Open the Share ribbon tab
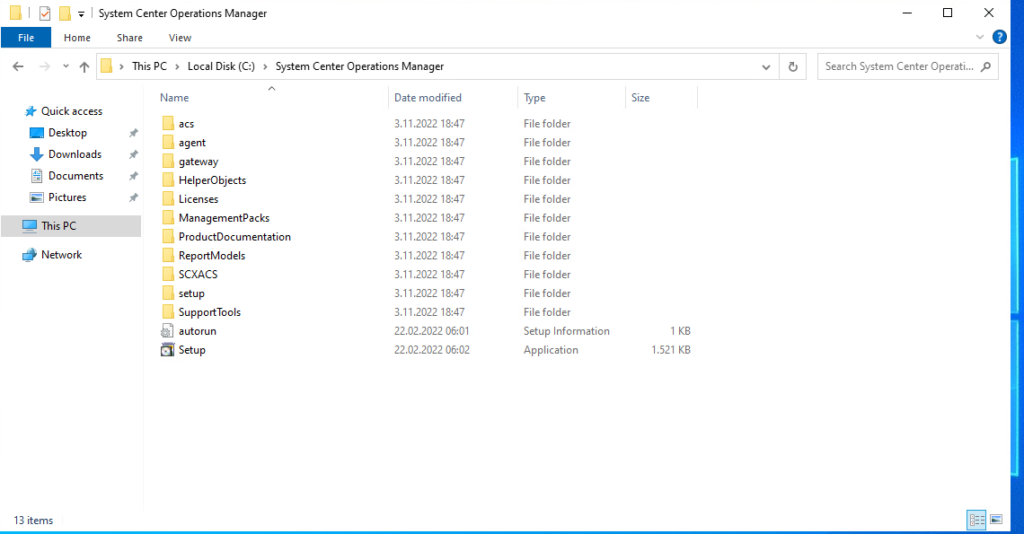 click(129, 38)
